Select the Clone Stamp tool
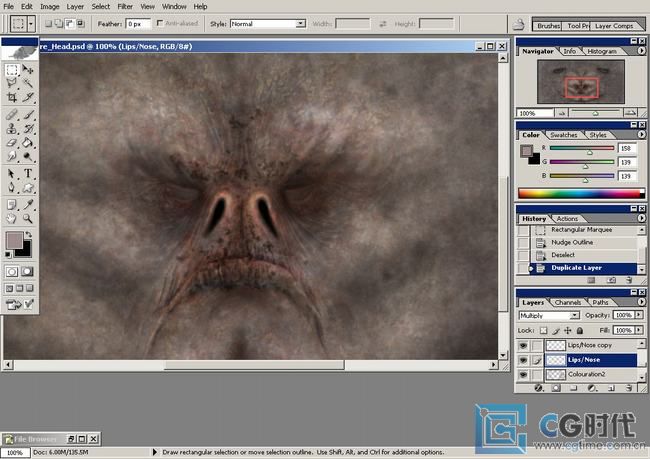The width and height of the screenshot is (650, 459). click(x=12, y=129)
